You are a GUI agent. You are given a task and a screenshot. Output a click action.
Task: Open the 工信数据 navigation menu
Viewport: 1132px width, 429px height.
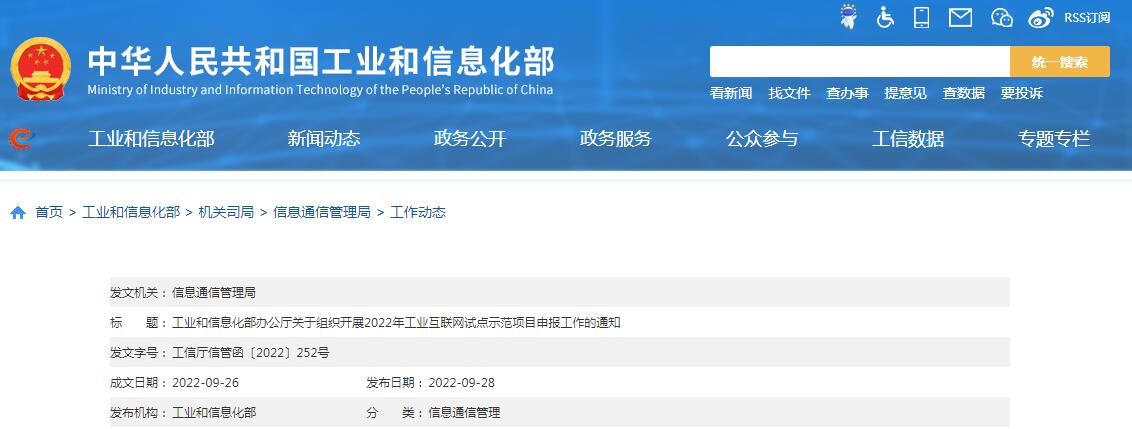coord(907,139)
